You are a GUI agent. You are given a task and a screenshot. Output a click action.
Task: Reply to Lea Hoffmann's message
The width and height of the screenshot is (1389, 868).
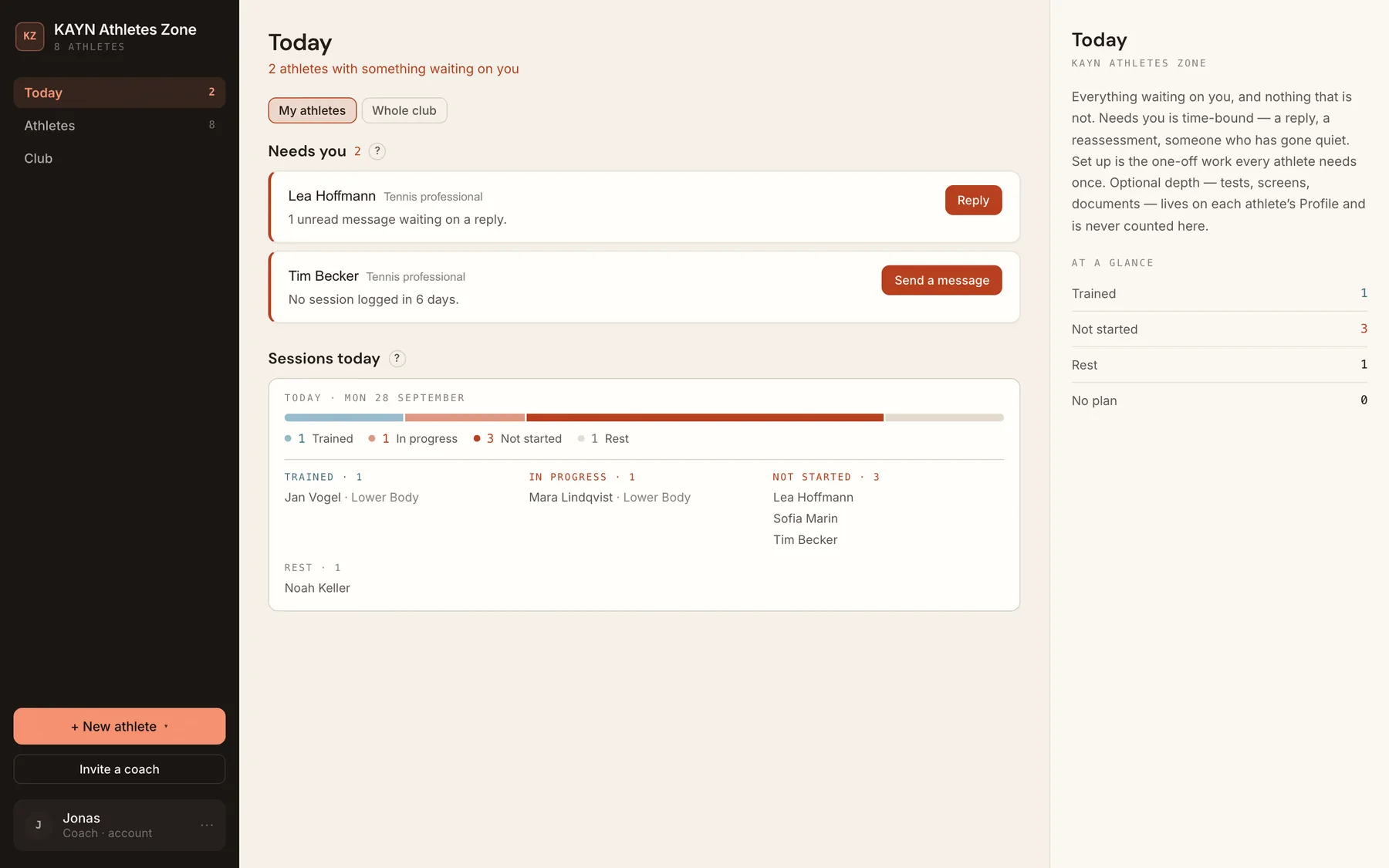pyautogui.click(x=973, y=200)
